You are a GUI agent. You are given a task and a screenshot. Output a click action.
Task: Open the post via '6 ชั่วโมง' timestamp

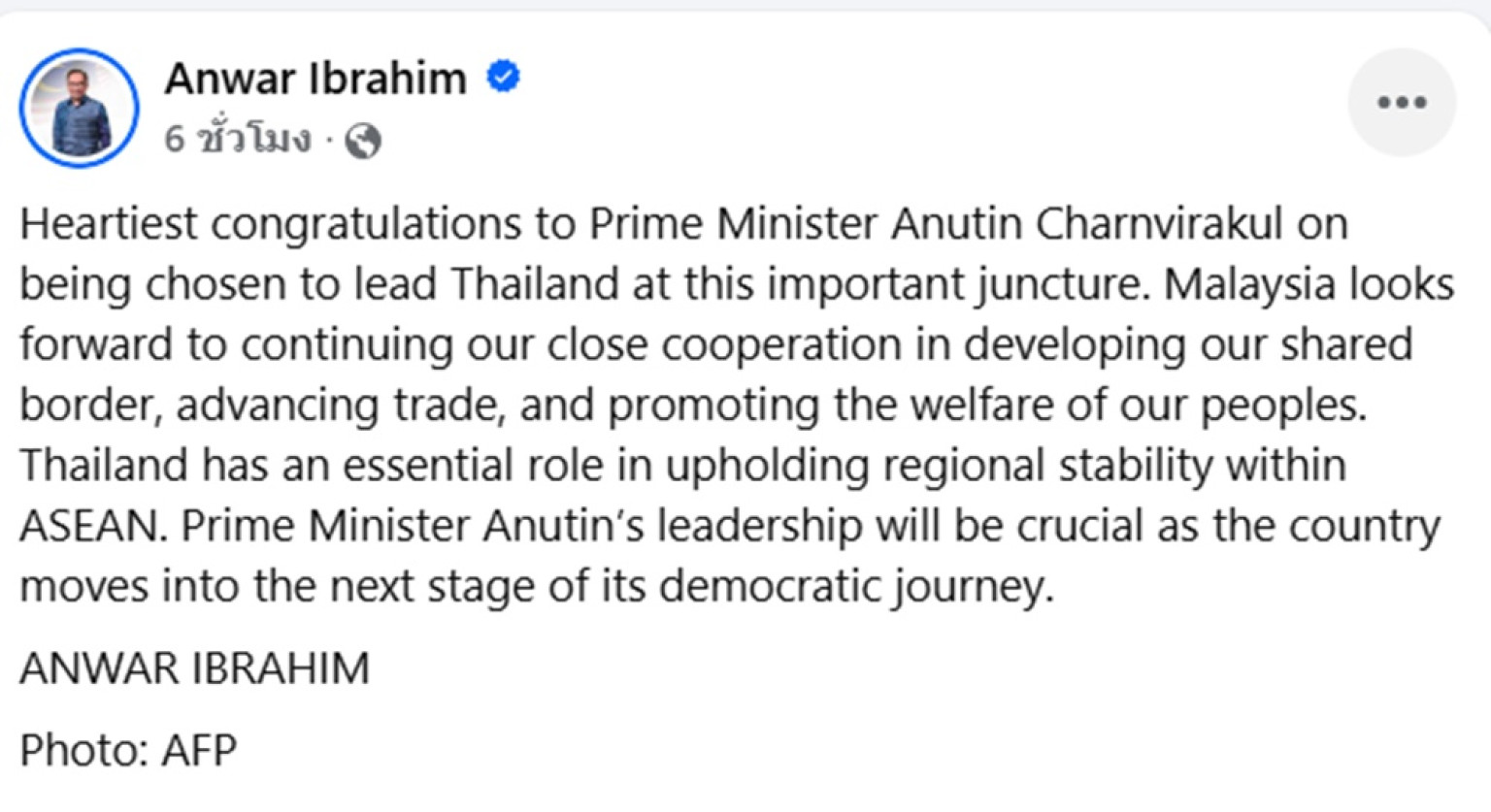[238, 140]
